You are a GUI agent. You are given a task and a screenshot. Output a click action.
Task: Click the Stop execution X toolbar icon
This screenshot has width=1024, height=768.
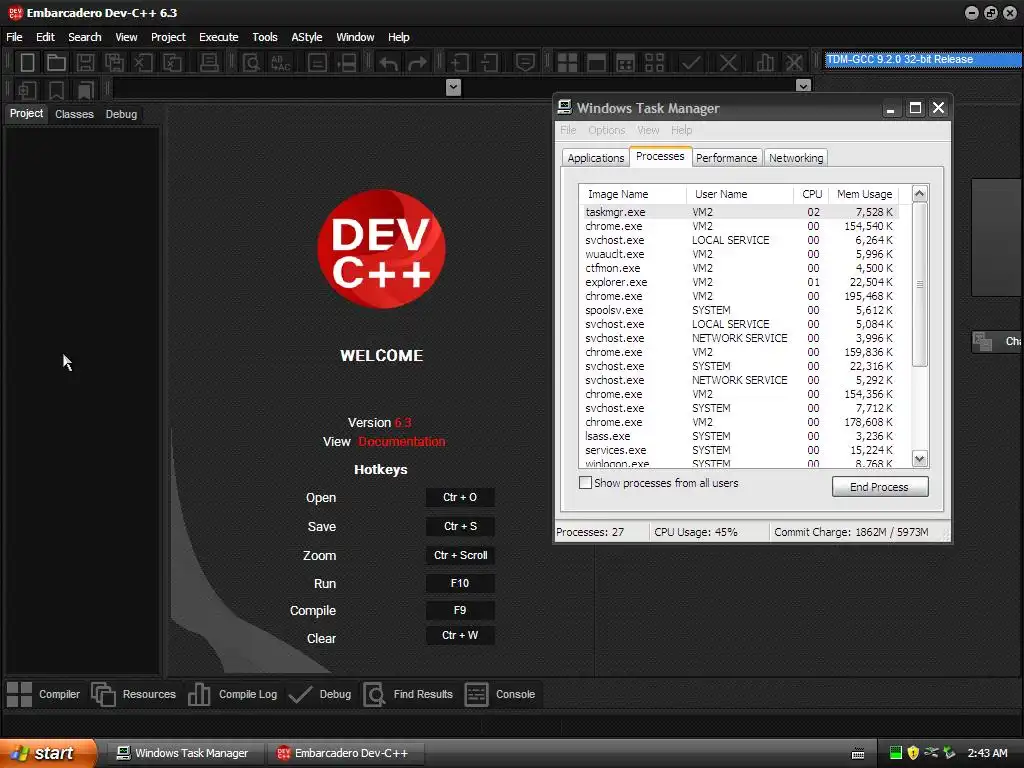coord(728,63)
